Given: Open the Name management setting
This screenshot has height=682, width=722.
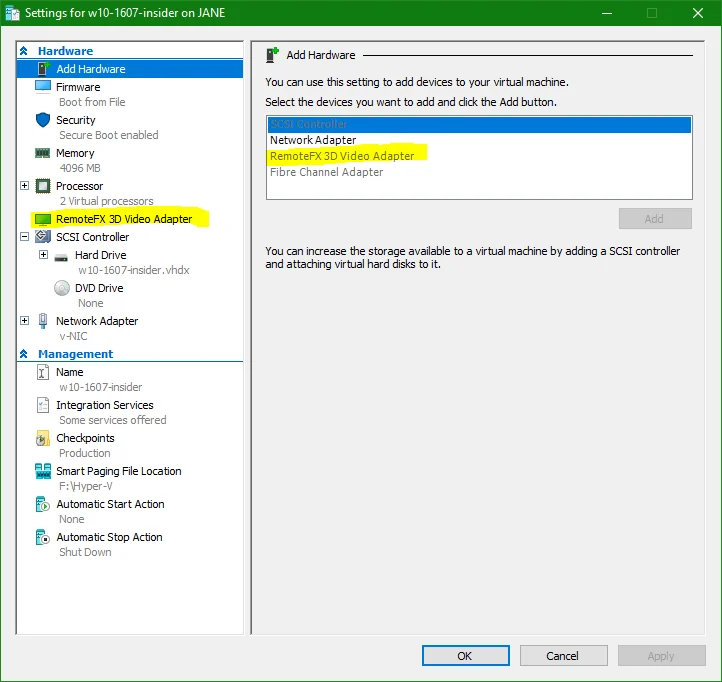Looking at the screenshot, I should [70, 372].
